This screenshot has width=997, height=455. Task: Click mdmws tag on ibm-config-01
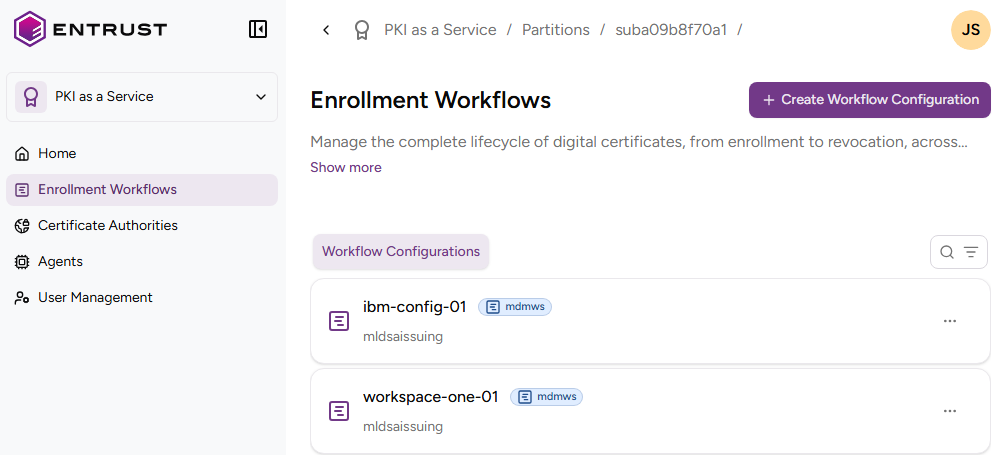515,307
